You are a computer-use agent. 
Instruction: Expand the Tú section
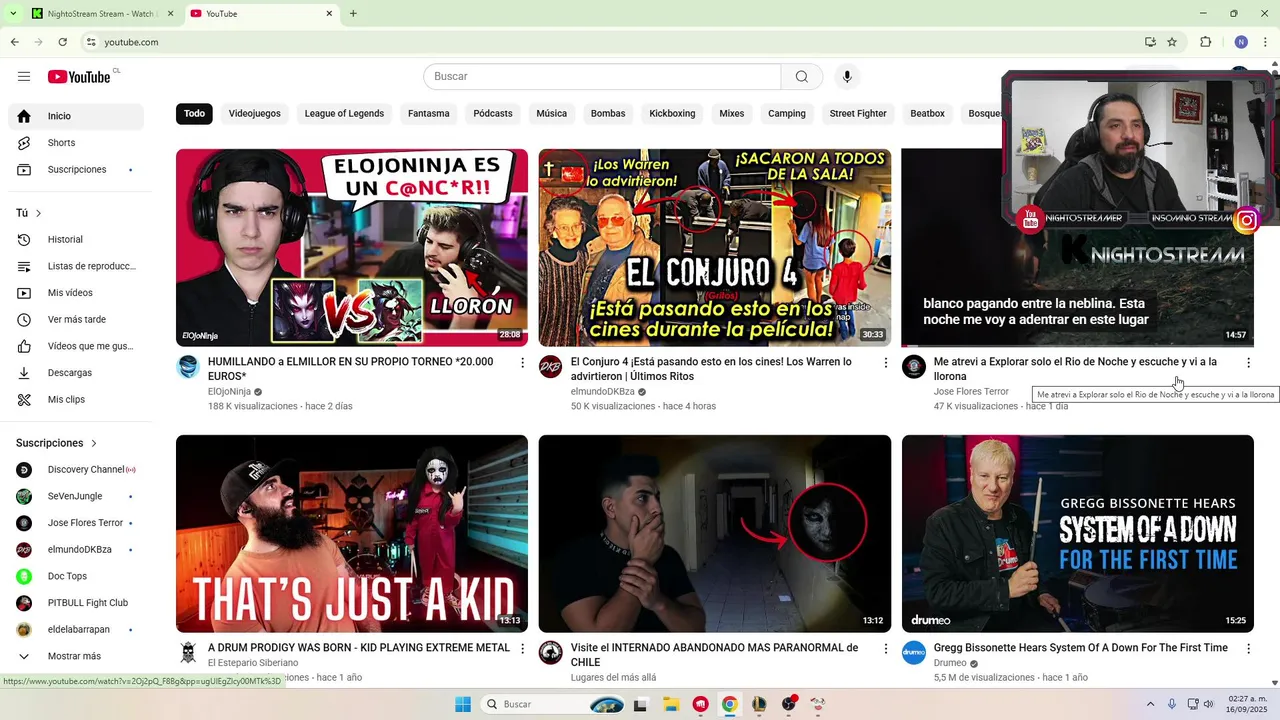29,213
